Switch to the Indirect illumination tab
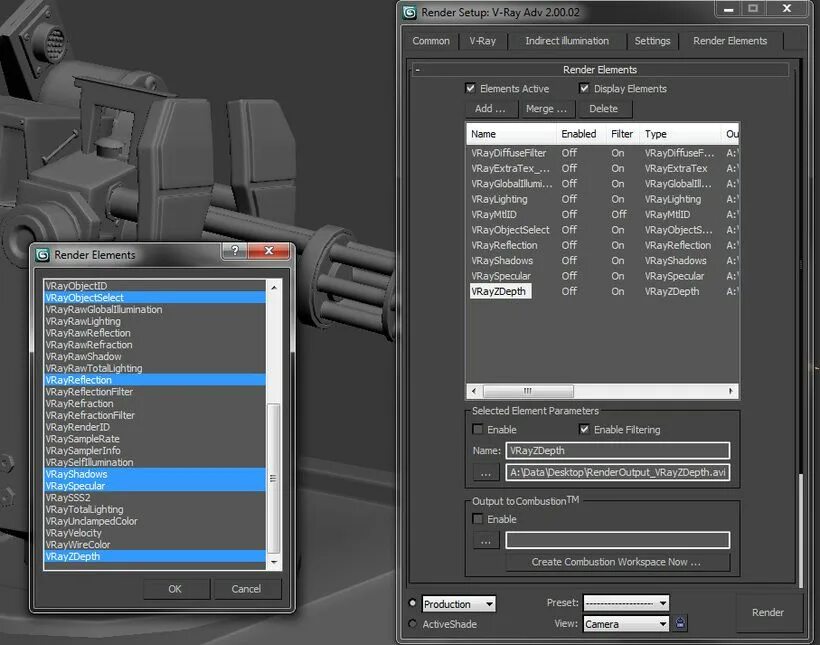Viewport: 820px width, 645px height. (x=567, y=41)
